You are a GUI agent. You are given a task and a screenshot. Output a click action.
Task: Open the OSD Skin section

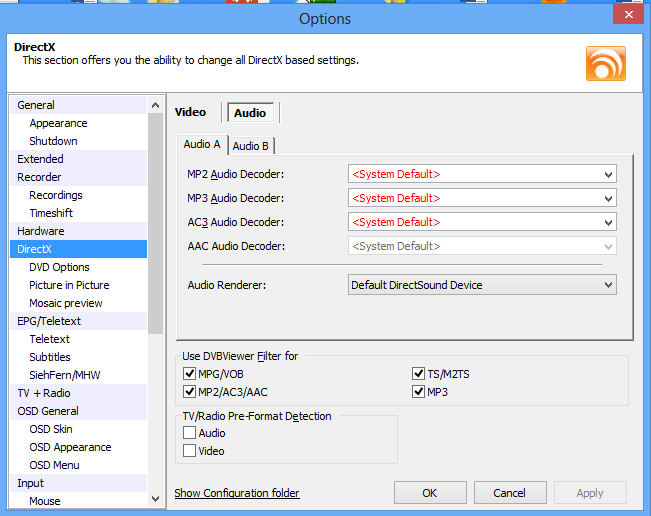[x=78, y=429]
